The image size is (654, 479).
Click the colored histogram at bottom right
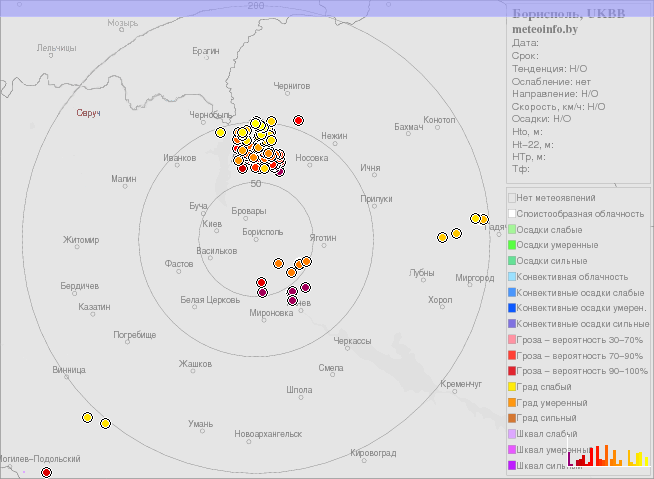coord(608,455)
